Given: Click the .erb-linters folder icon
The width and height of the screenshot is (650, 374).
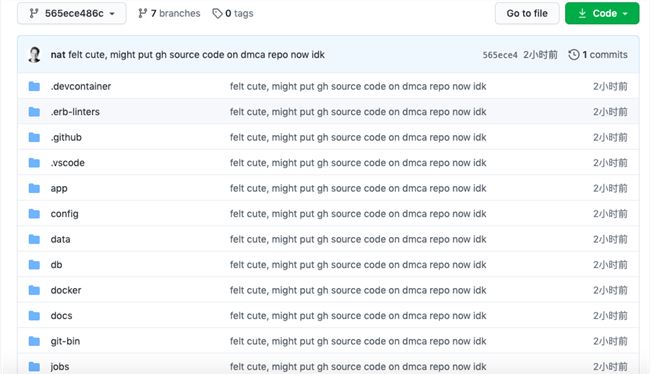Looking at the screenshot, I should [x=34, y=112].
